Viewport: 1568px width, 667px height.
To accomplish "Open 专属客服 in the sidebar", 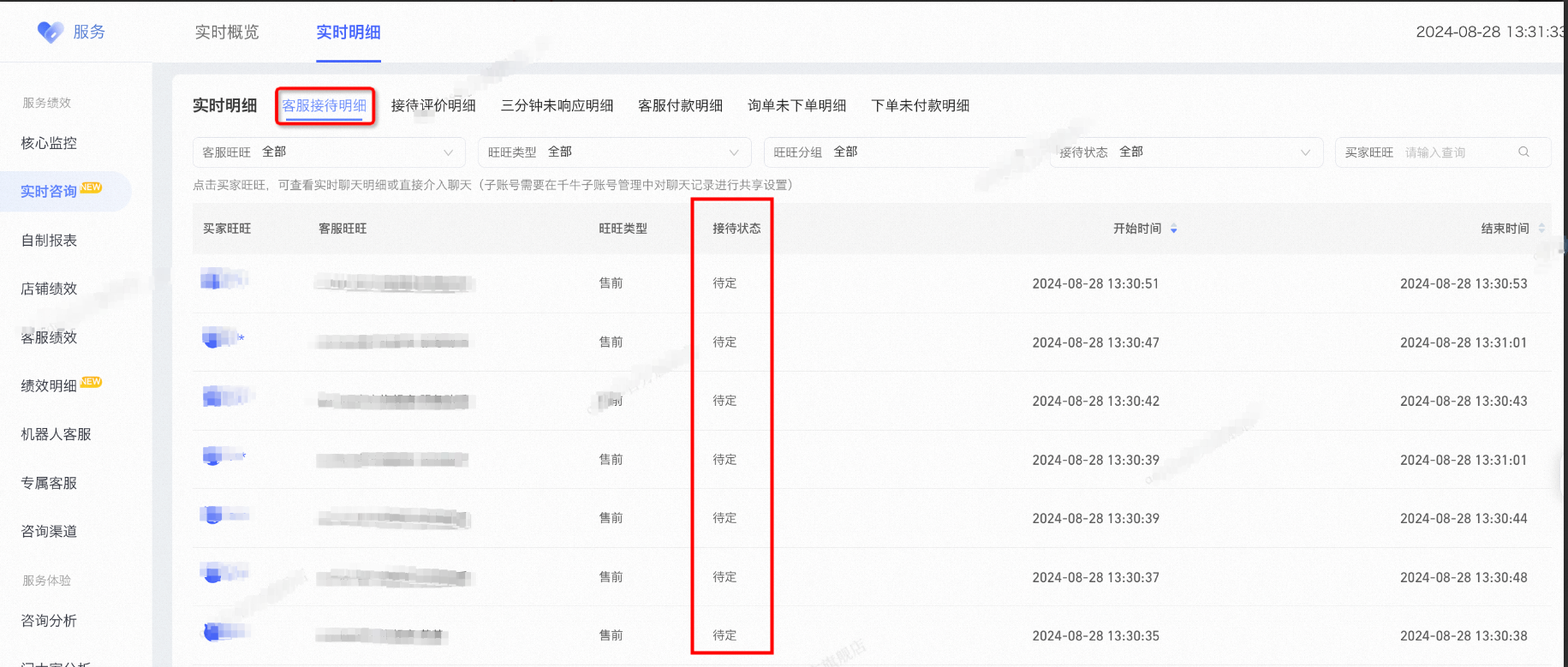I will 49,483.
